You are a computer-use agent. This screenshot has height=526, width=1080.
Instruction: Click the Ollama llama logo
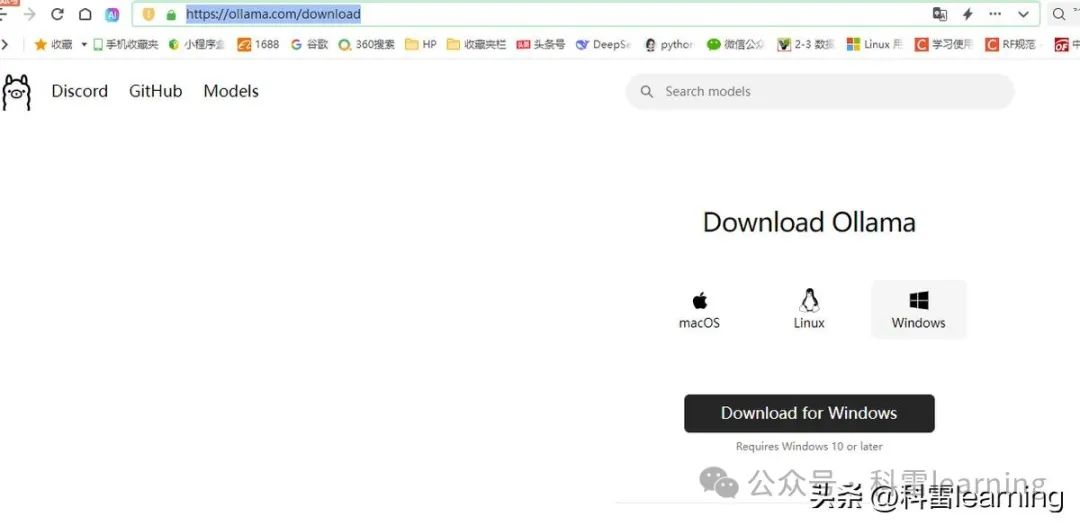click(x=17, y=92)
